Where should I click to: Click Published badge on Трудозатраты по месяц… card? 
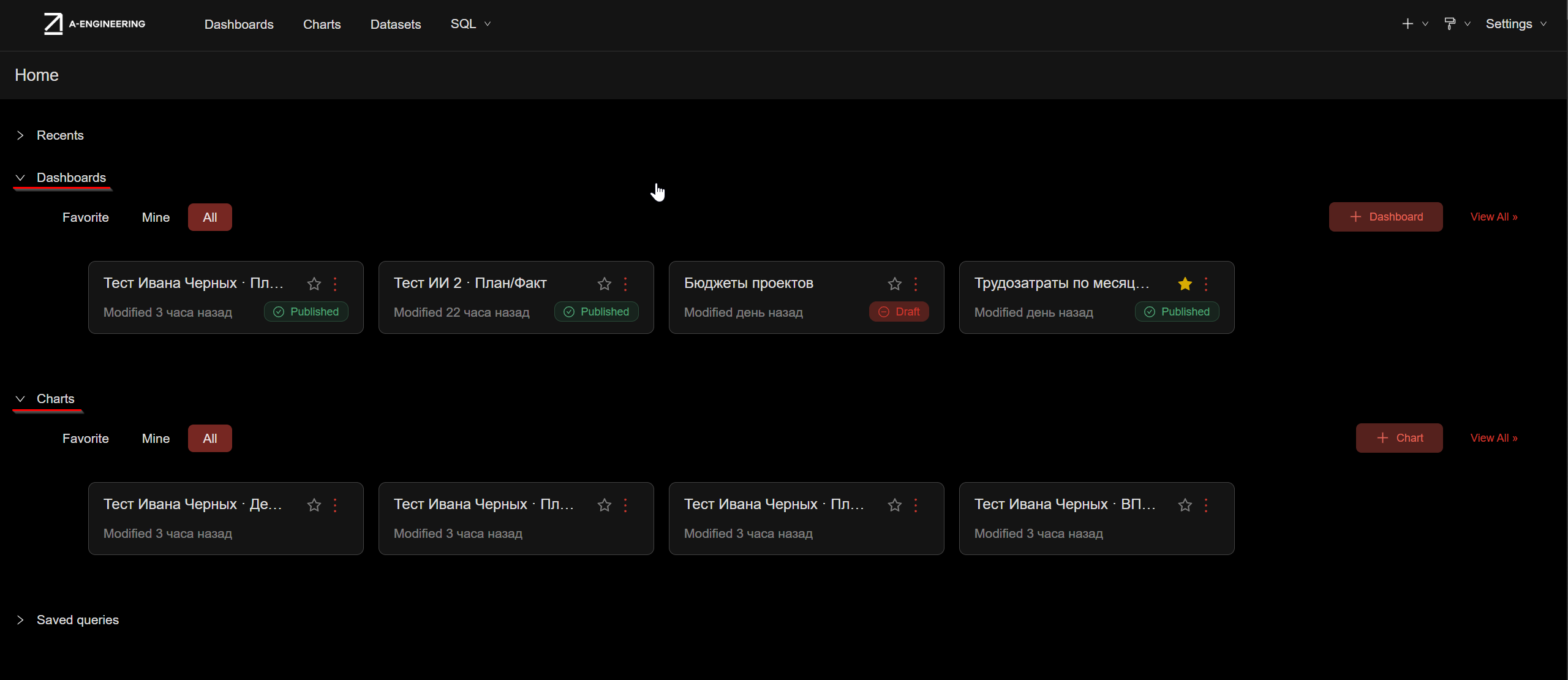[1177, 312]
